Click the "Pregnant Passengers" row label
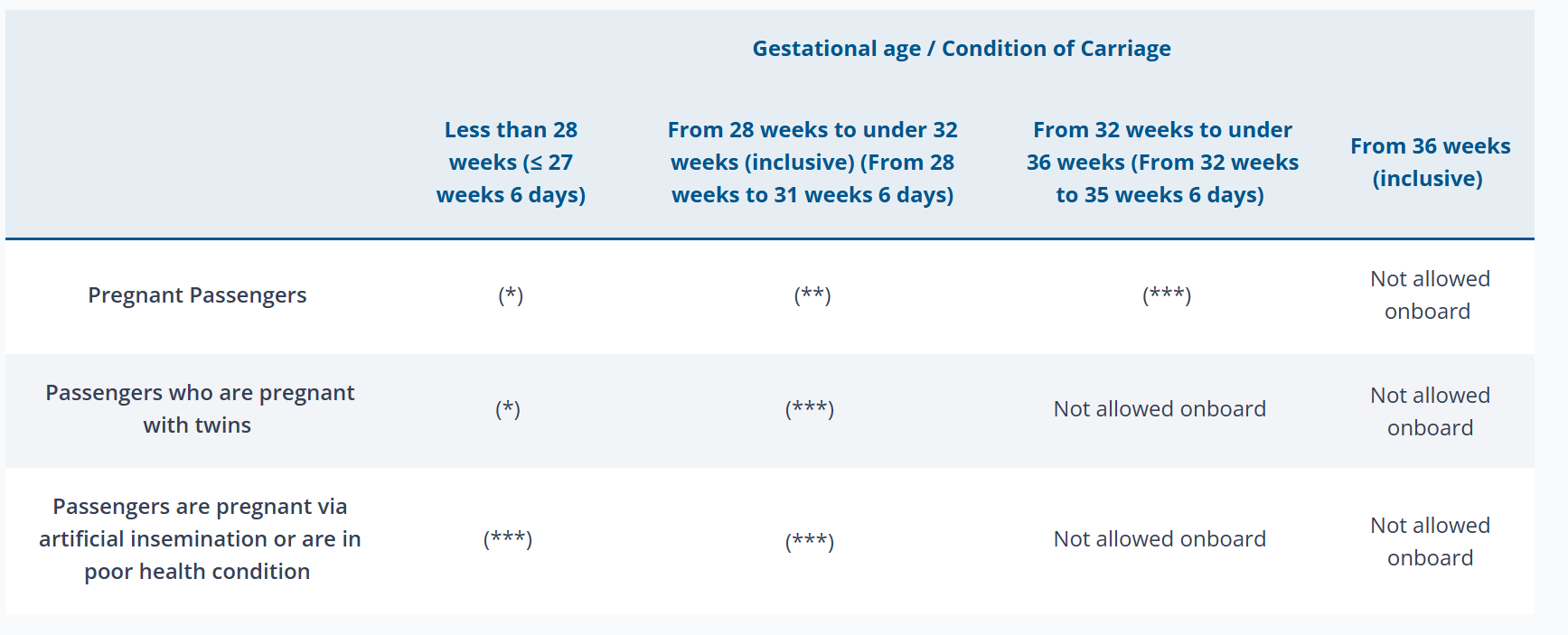 [197, 295]
